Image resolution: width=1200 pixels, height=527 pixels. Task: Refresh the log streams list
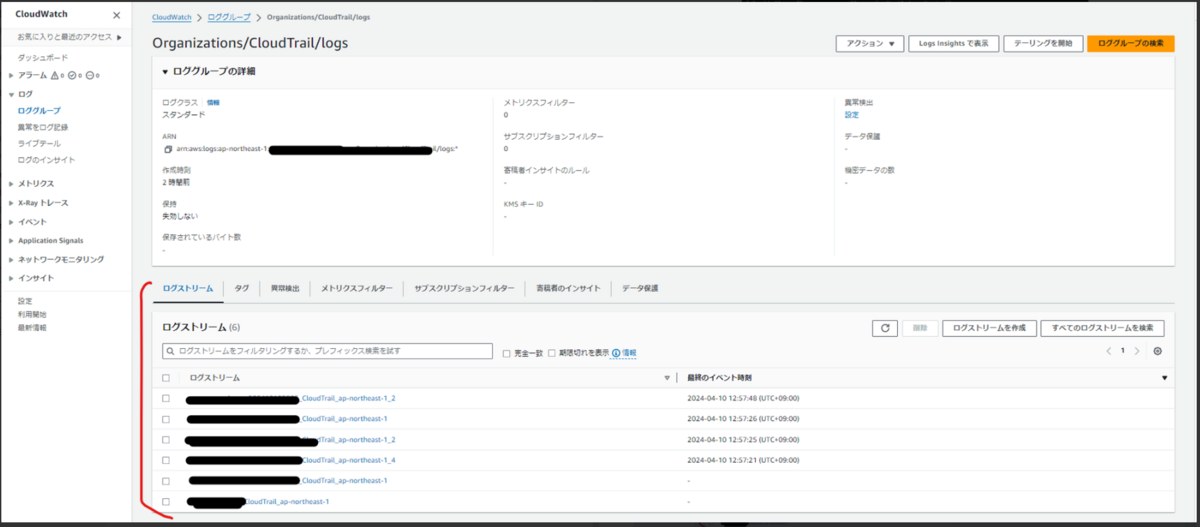pyautogui.click(x=884, y=328)
